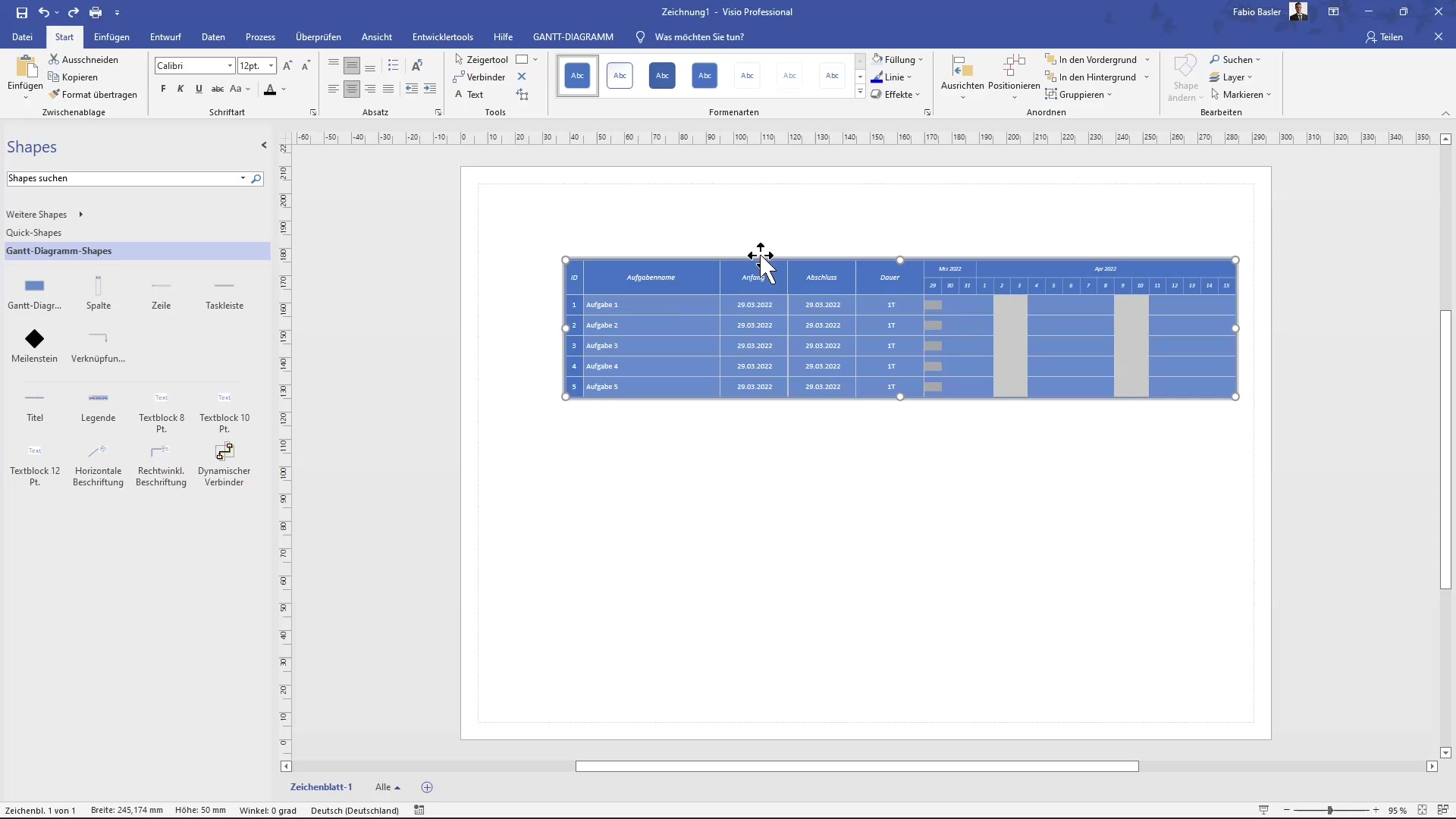
Task: Toggle bold formatting
Action: point(162,89)
